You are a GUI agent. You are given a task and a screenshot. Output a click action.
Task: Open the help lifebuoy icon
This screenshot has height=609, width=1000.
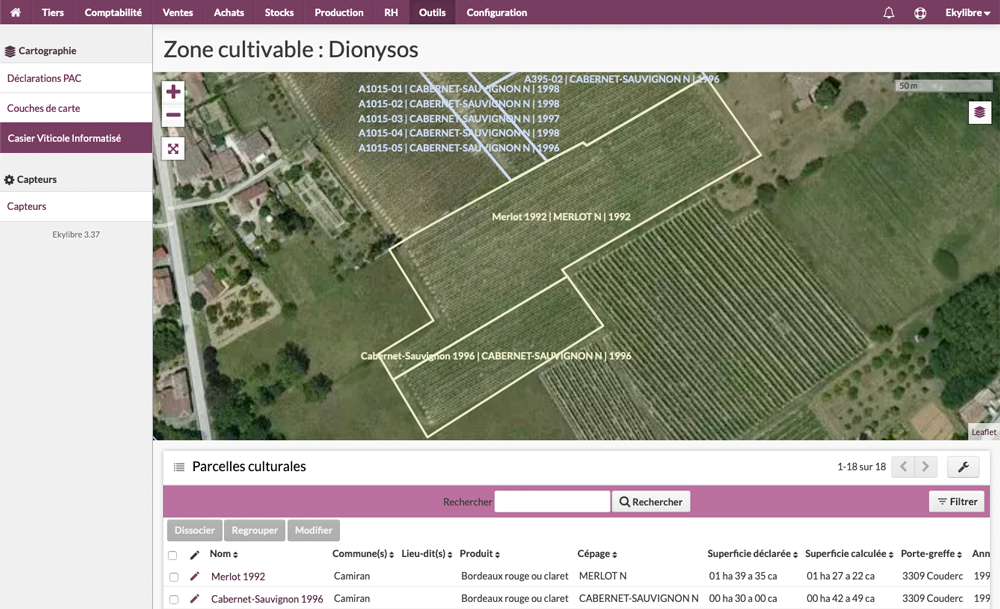pos(920,13)
